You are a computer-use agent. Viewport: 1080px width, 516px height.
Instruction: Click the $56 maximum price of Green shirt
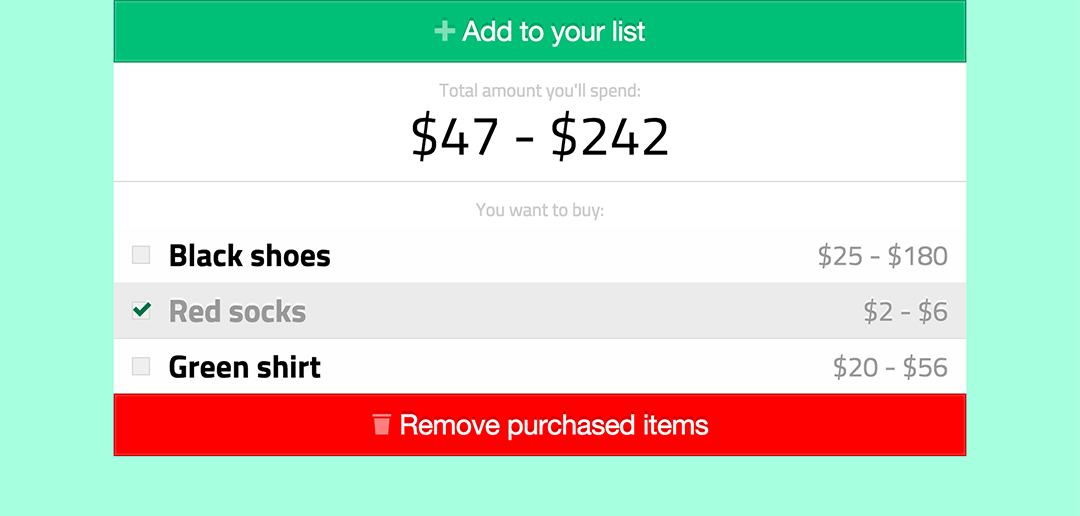(x=925, y=367)
